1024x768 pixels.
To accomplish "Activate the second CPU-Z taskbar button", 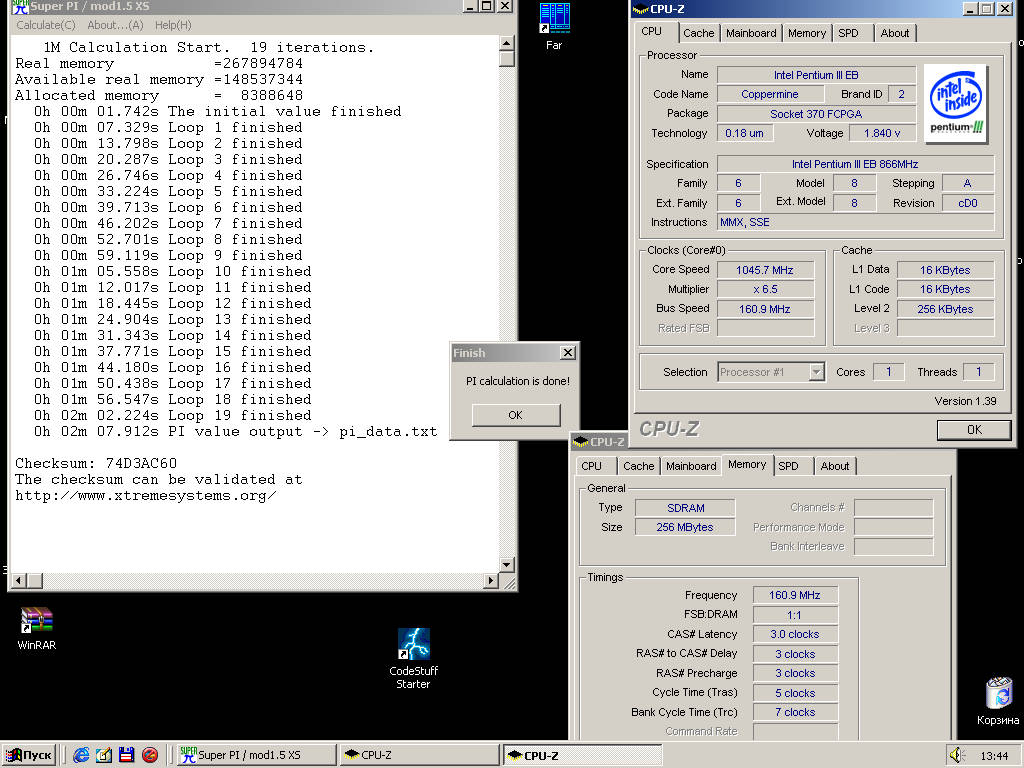I will pos(582,755).
